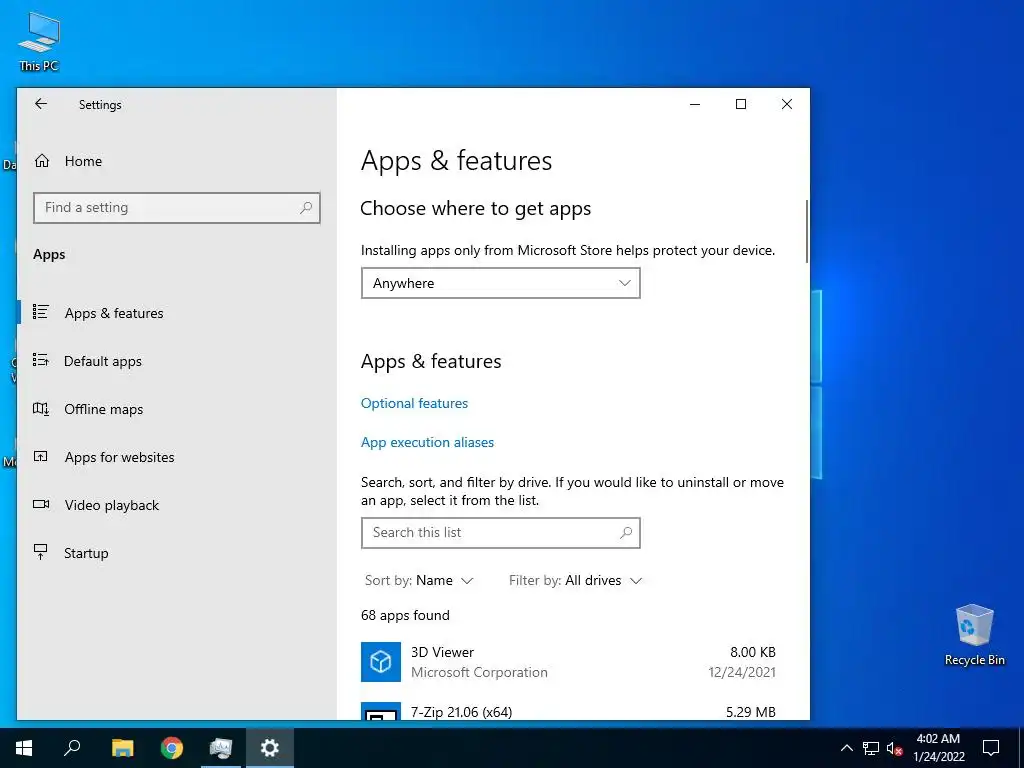The height and width of the screenshot is (768, 1024).
Task: Open File Explorer from taskbar
Action: tap(122, 748)
